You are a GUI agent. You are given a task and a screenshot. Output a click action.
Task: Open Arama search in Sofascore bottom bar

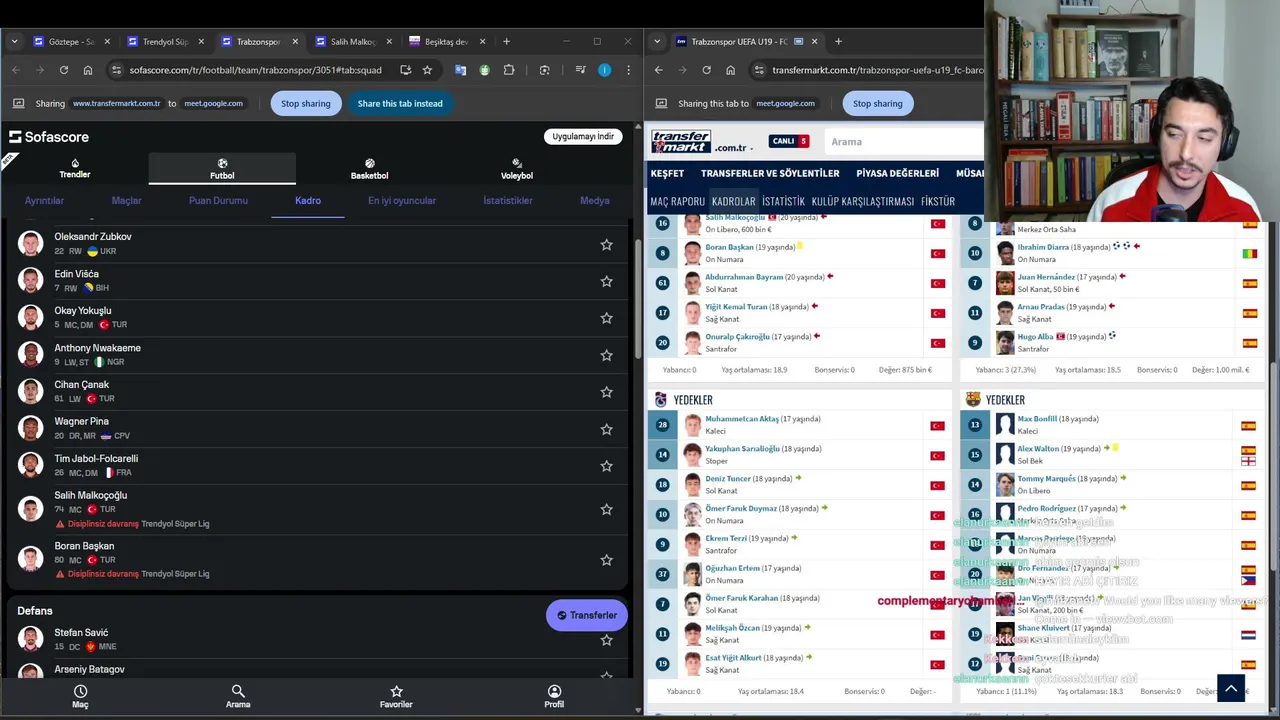tap(238, 696)
